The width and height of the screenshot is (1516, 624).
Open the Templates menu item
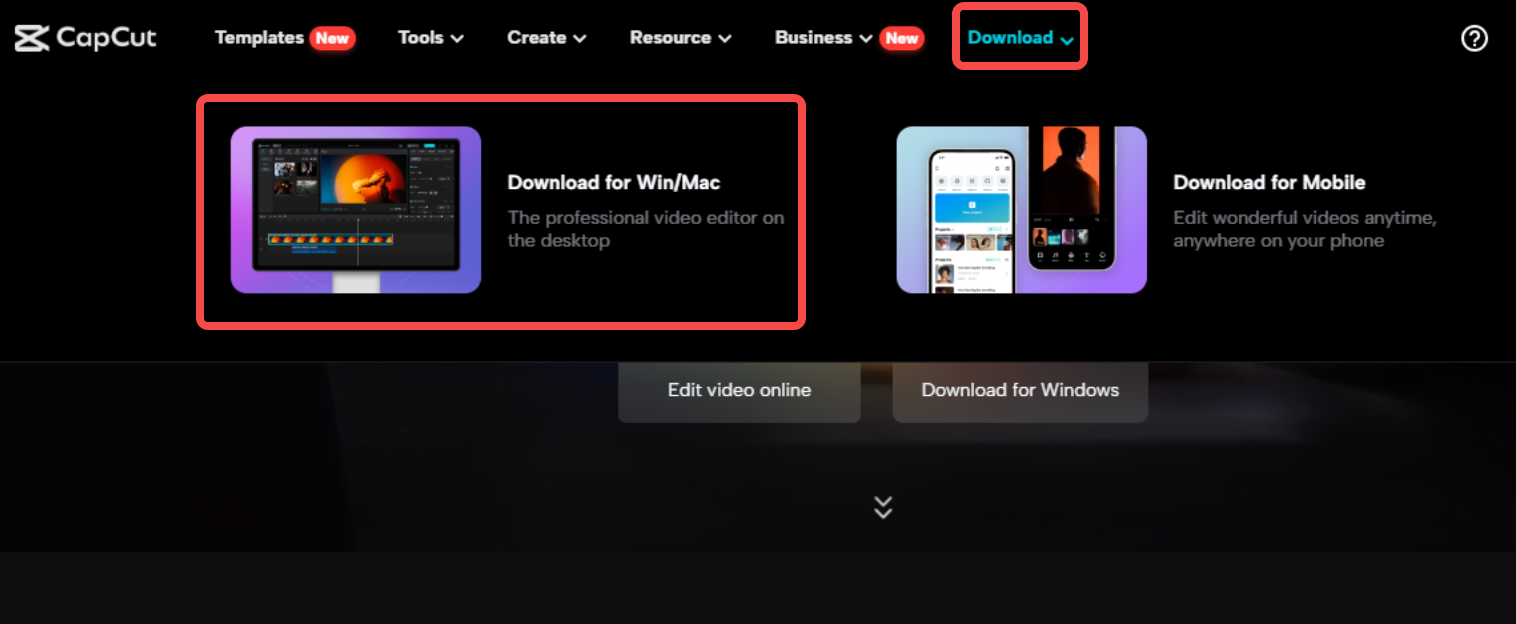(259, 37)
